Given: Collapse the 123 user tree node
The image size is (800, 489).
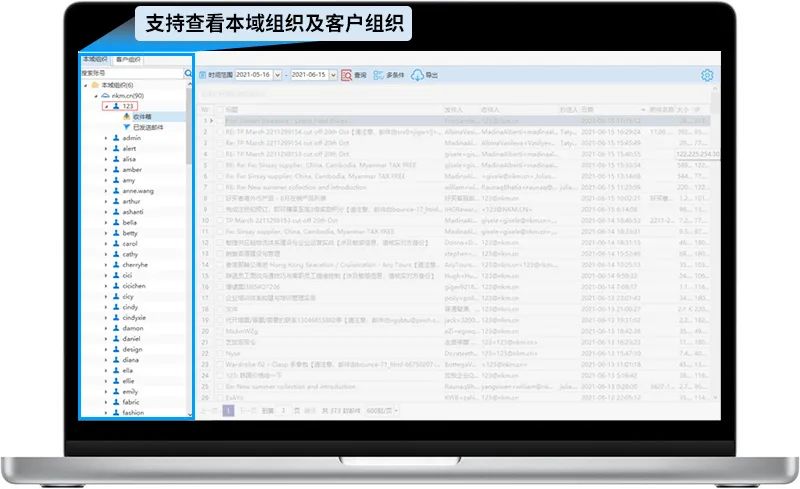Looking at the screenshot, I should click(106, 106).
